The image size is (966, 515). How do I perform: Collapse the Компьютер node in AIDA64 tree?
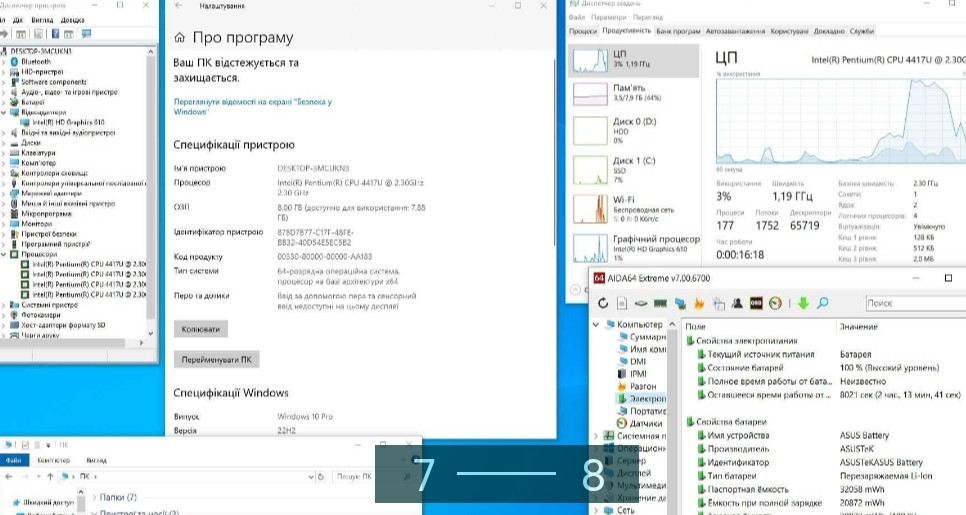(x=597, y=324)
